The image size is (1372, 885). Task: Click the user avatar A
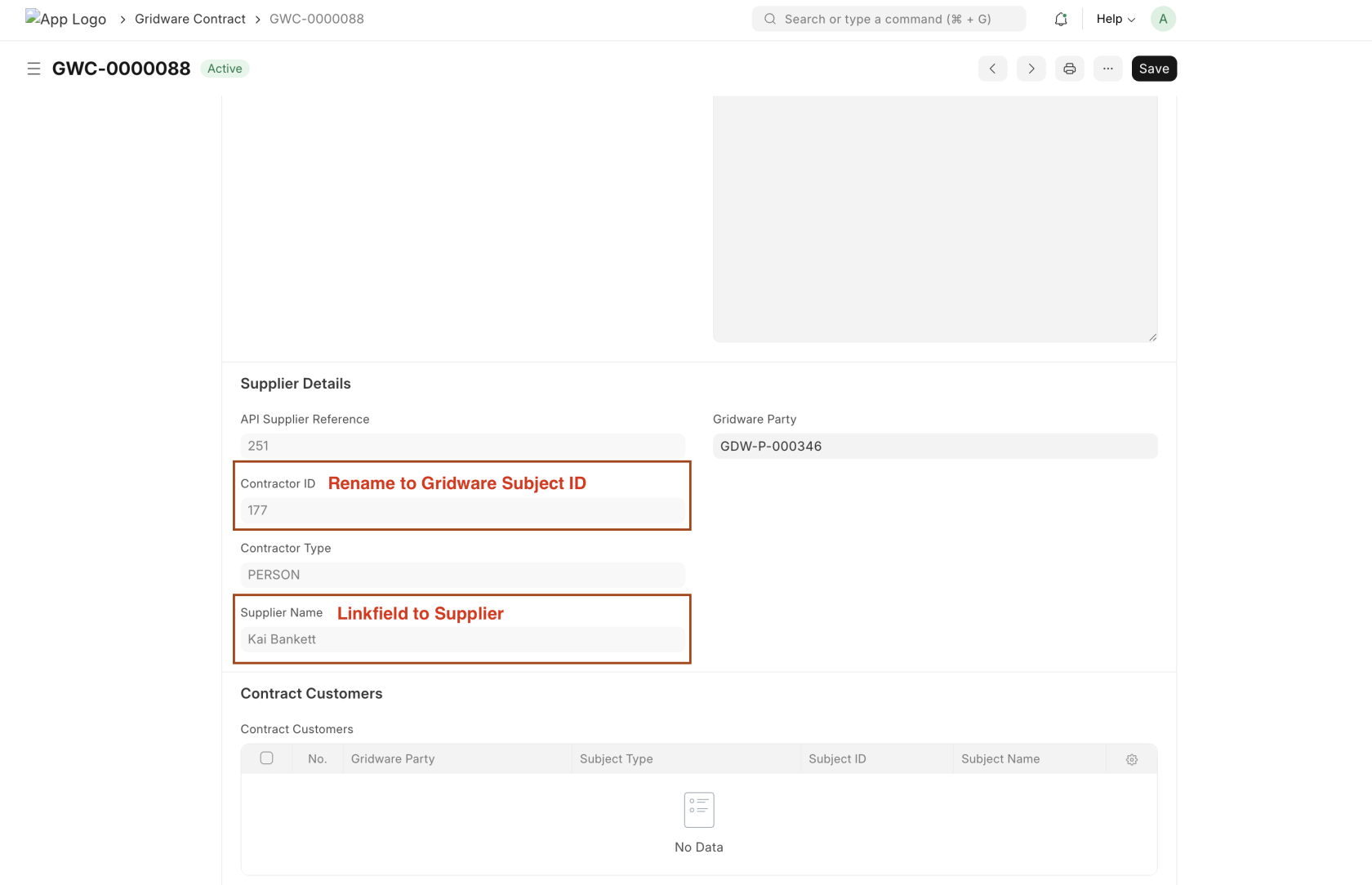pos(1163,19)
